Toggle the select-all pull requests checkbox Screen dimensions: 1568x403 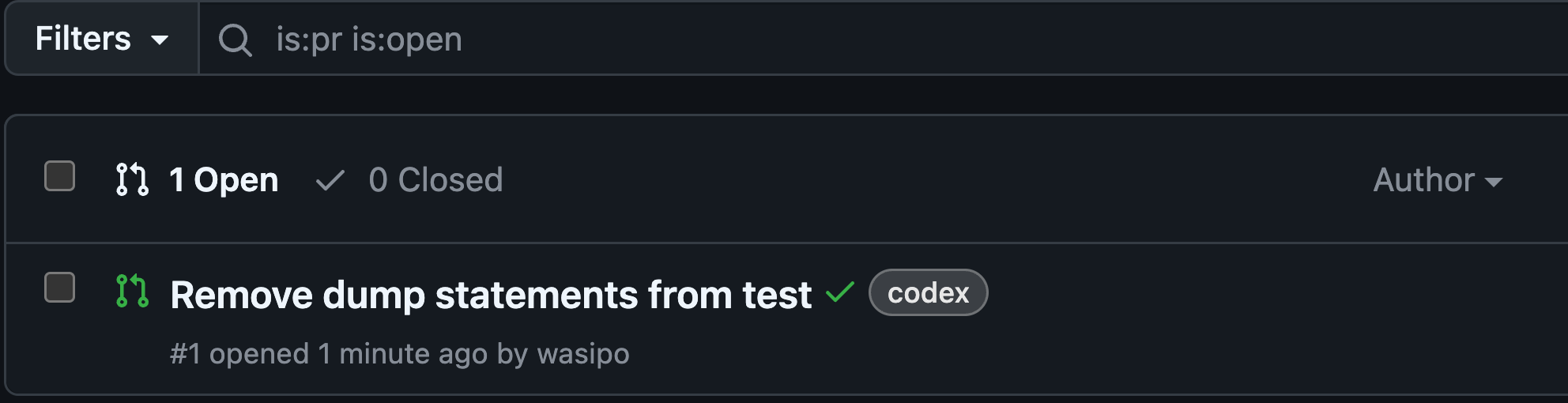pos(60,176)
